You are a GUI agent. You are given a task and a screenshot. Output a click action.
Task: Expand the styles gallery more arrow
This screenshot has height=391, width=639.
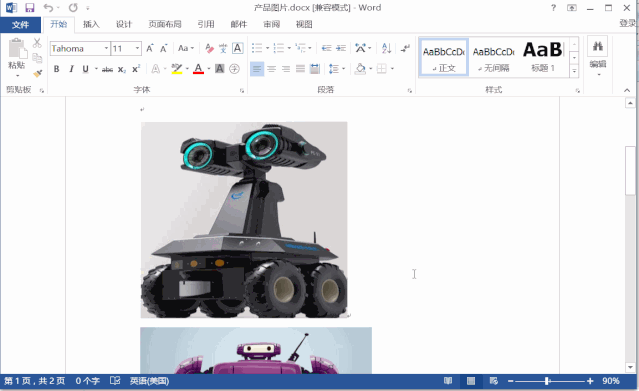[x=574, y=72]
